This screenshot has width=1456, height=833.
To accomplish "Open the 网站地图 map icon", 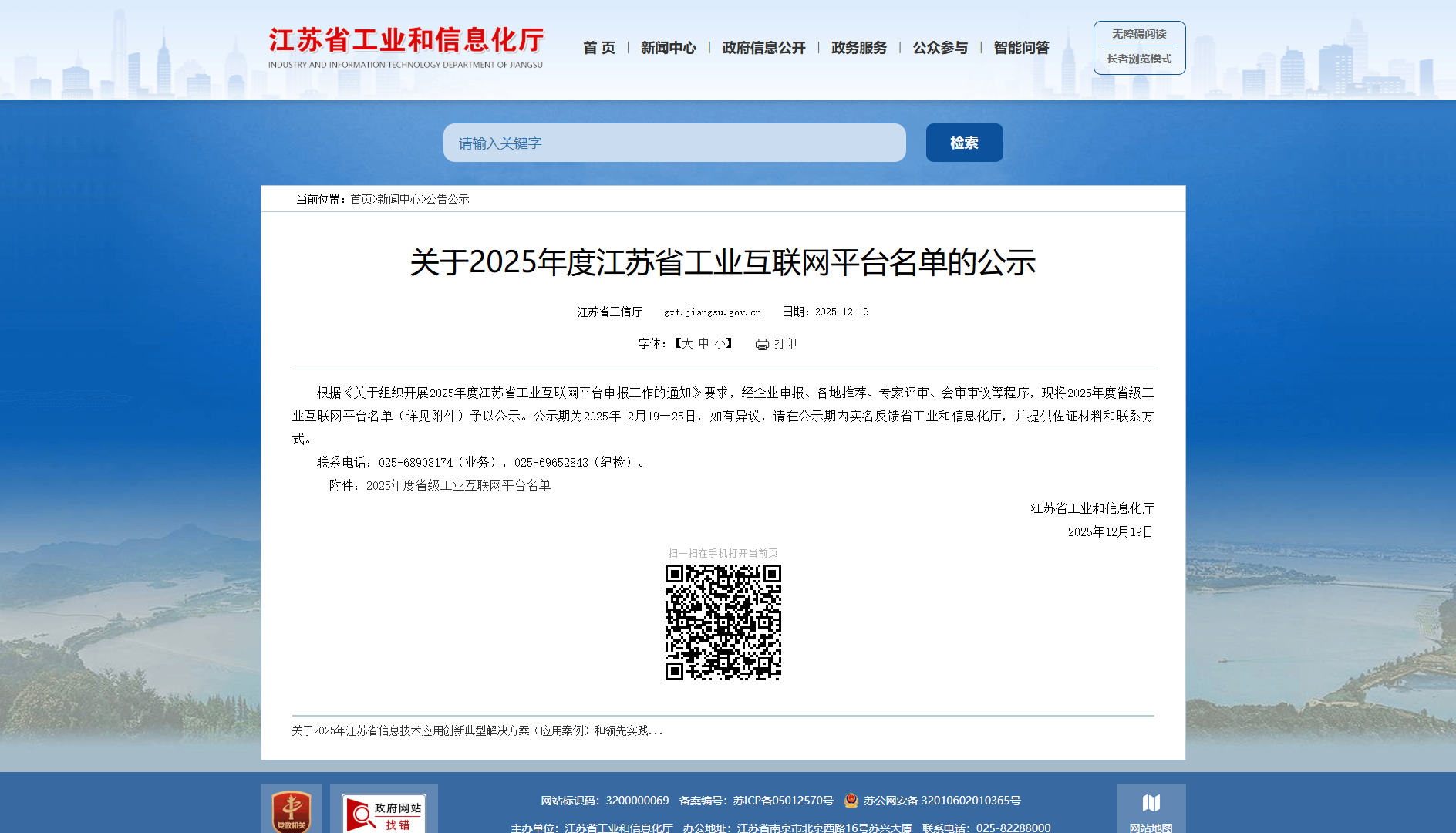I will click(x=1151, y=804).
